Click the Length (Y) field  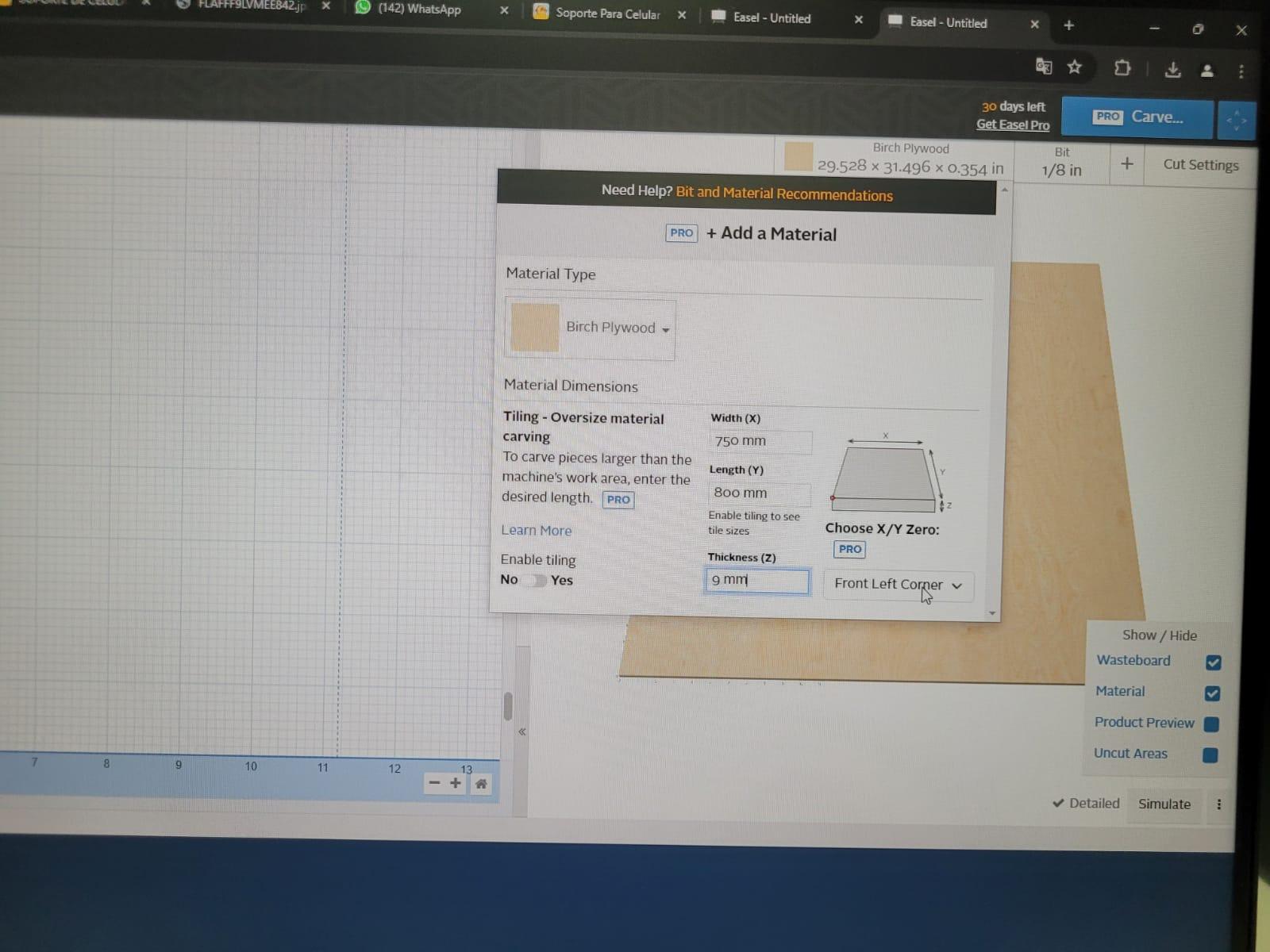(x=759, y=493)
